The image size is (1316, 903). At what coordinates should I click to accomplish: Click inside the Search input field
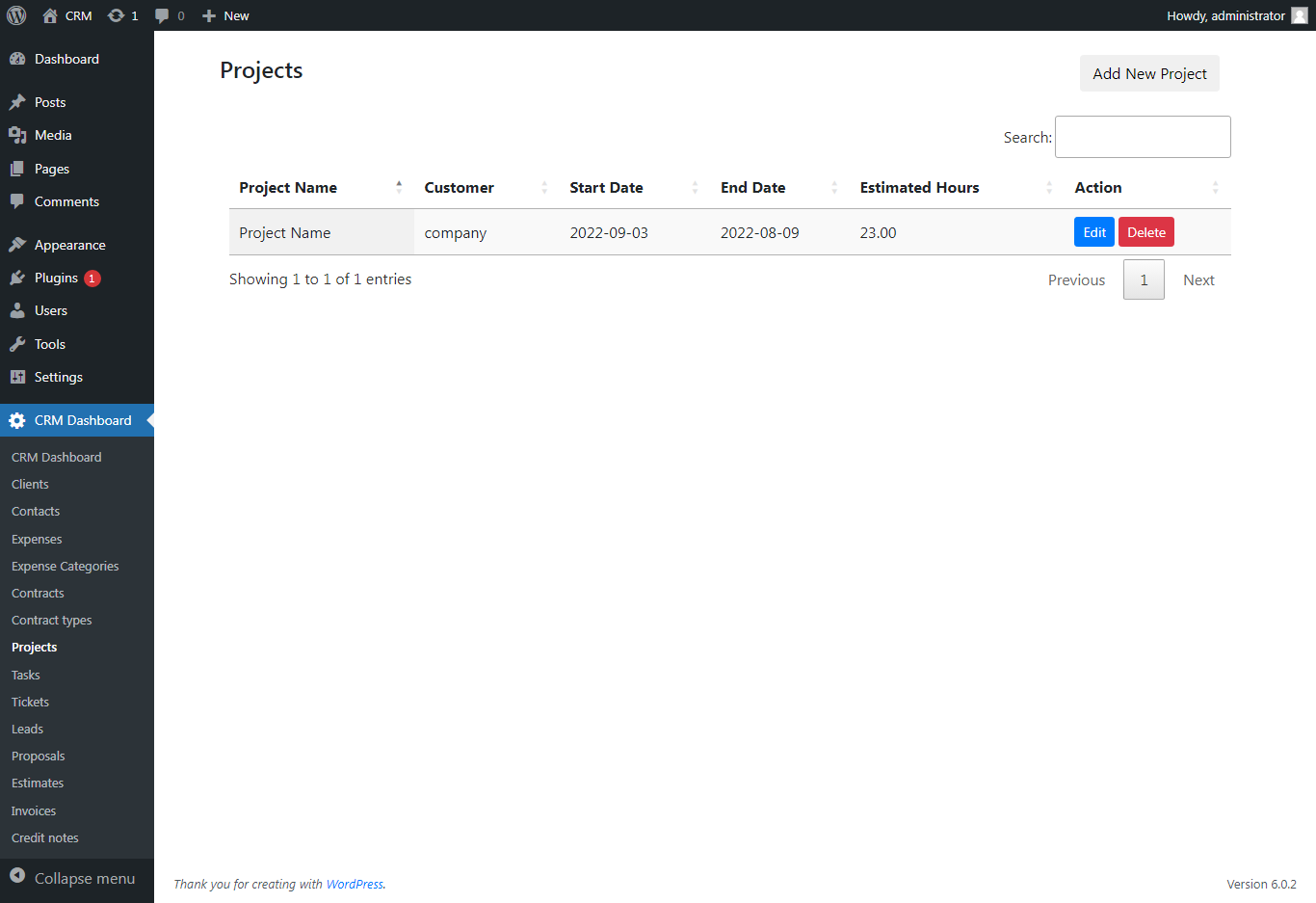click(x=1143, y=137)
